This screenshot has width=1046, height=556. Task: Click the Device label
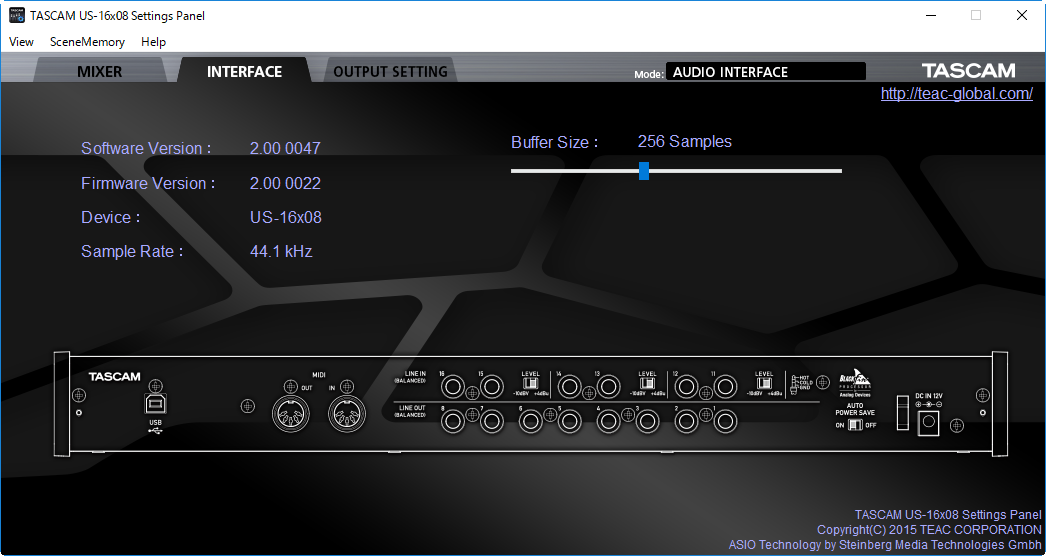click(111, 217)
